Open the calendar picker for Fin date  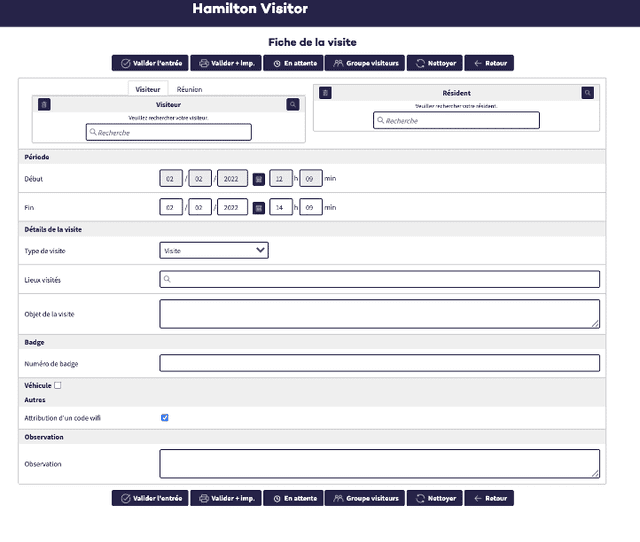pos(259,208)
